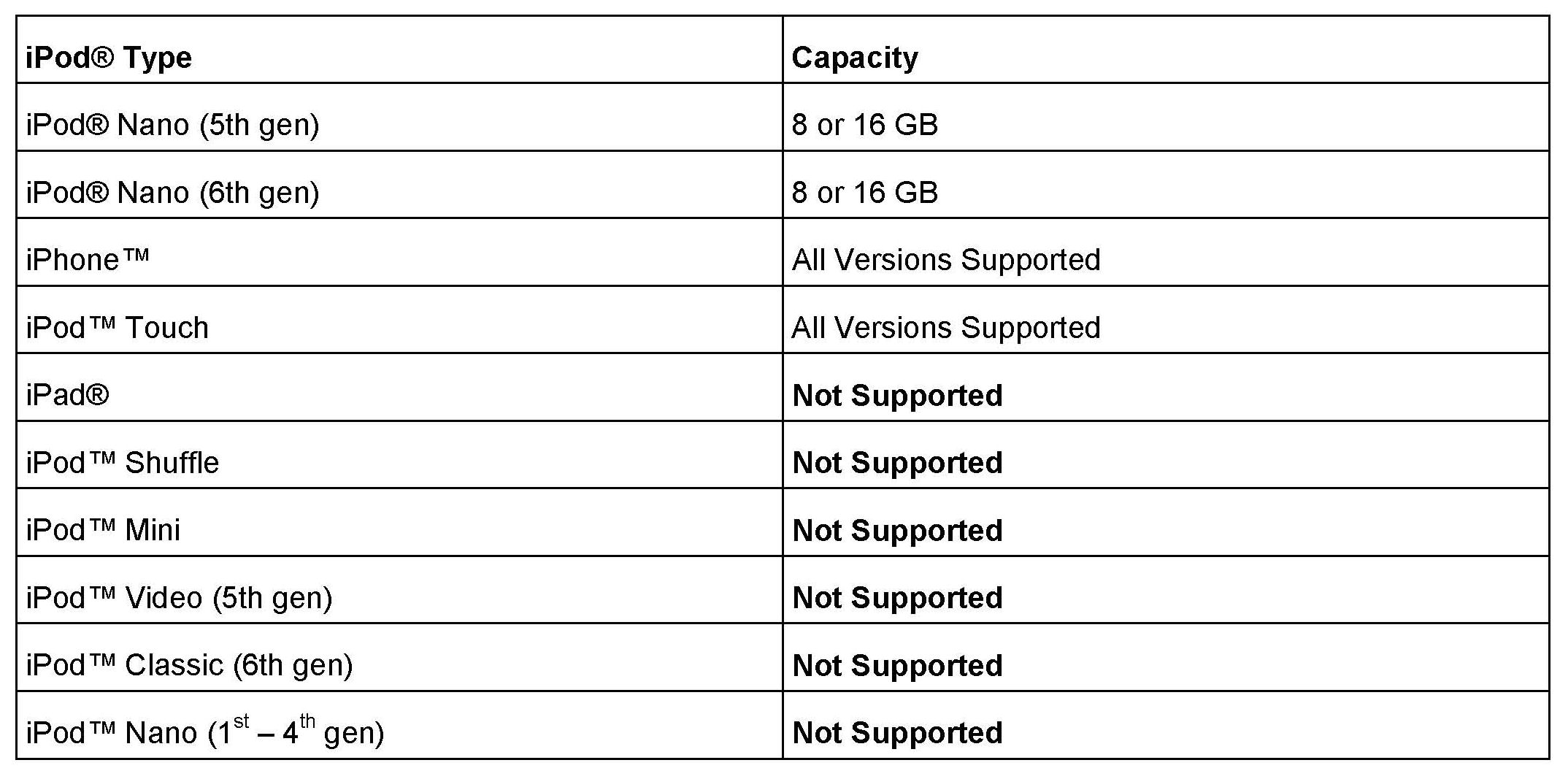The height and width of the screenshot is (779, 1568).
Task: Click the iPod Shuffle row label
Action: pyautogui.click(x=122, y=463)
